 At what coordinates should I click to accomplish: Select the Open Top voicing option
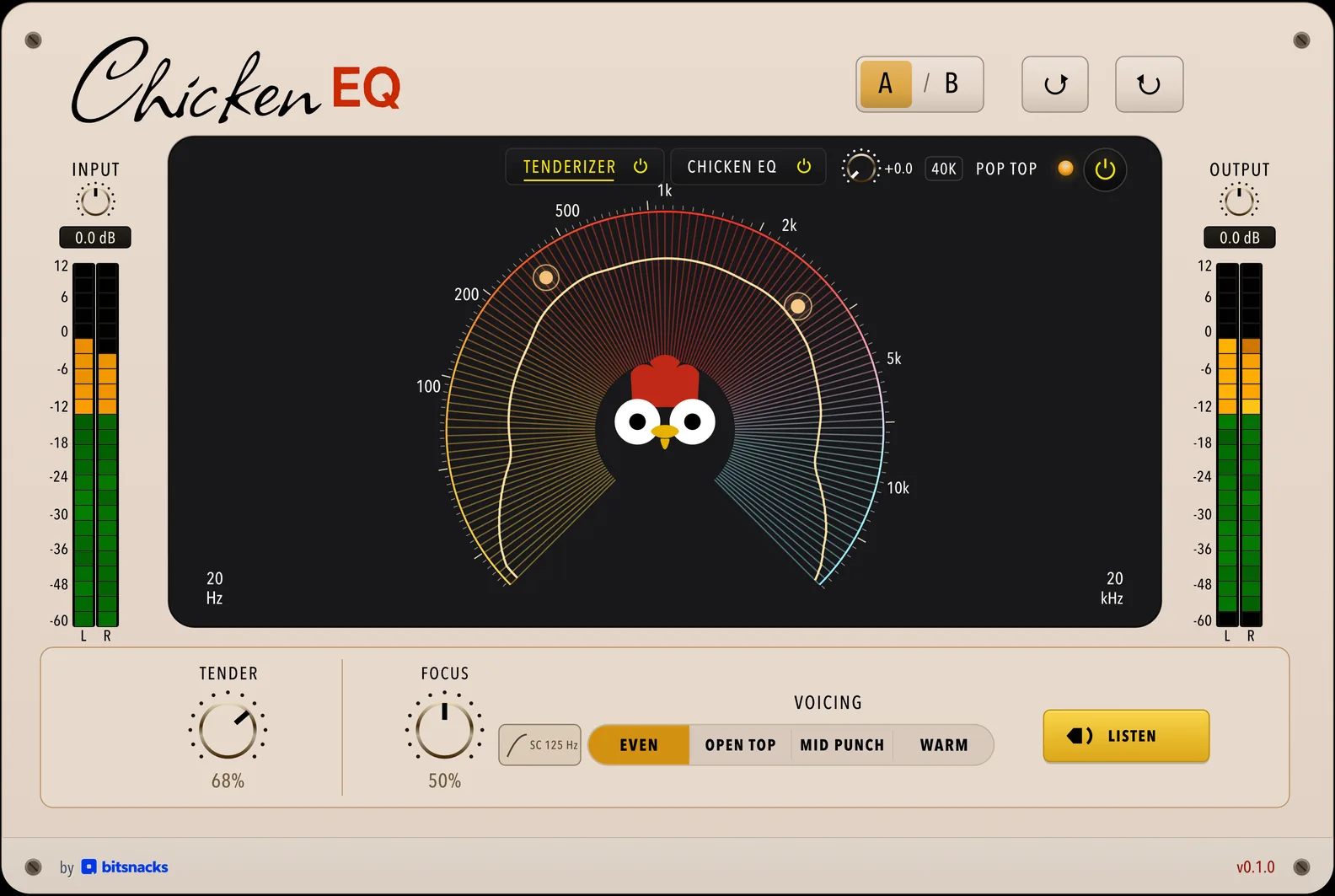point(740,745)
